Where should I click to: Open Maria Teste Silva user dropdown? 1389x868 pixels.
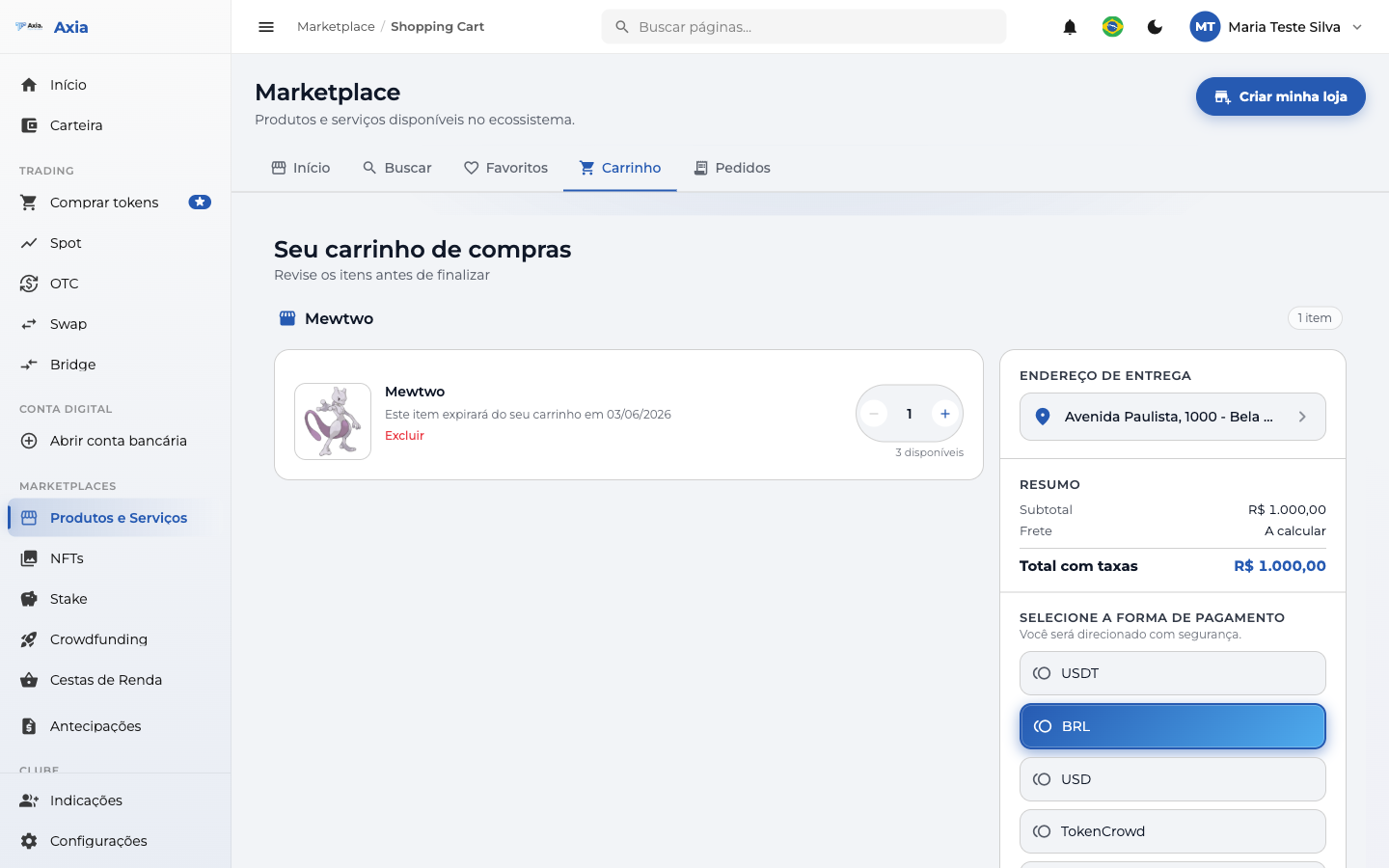[1278, 27]
